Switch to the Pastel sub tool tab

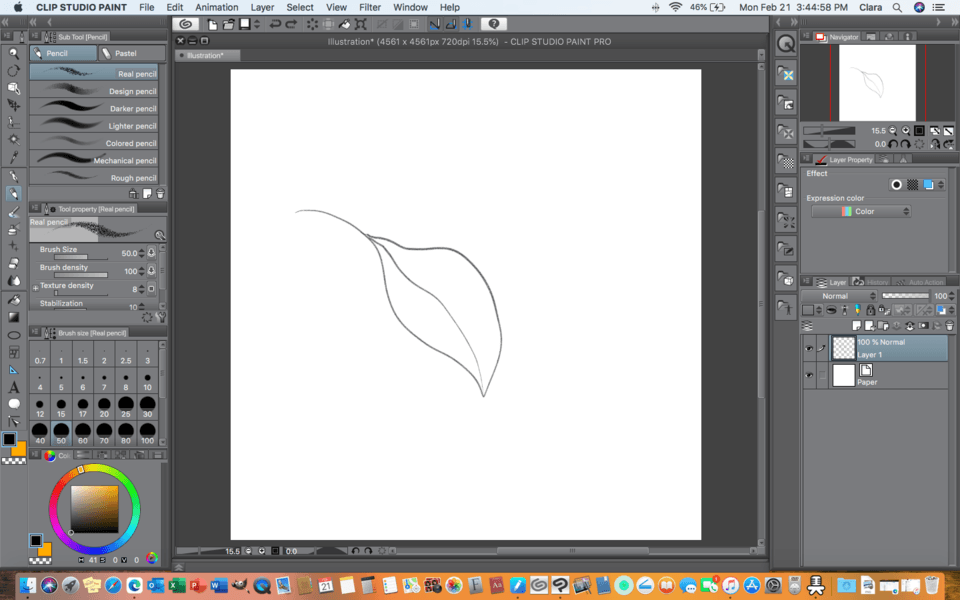(x=125, y=53)
